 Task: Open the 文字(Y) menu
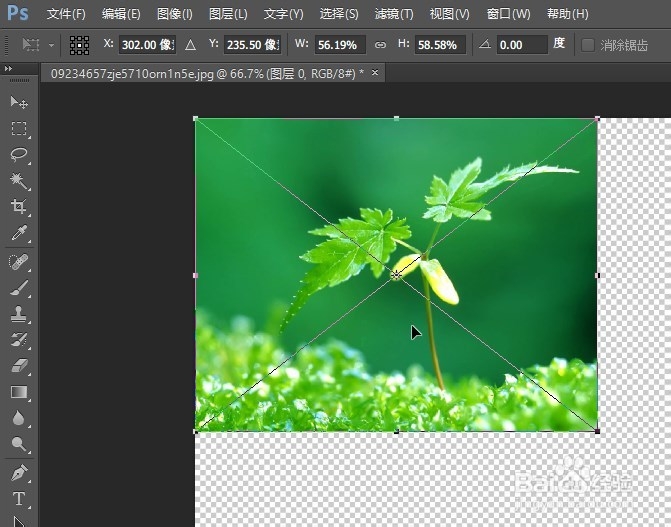pyautogui.click(x=283, y=14)
